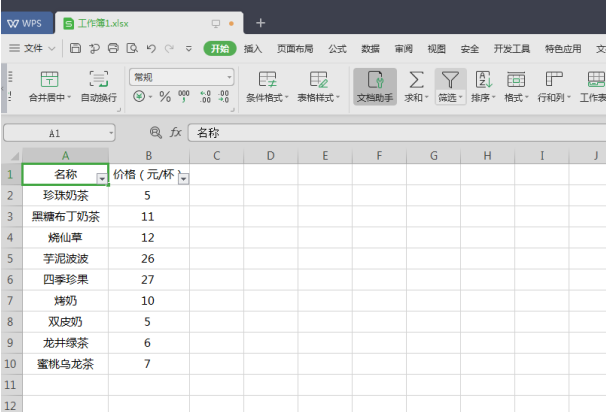
Task: Switch to the 审阅 (Review) tab
Action: point(403,49)
